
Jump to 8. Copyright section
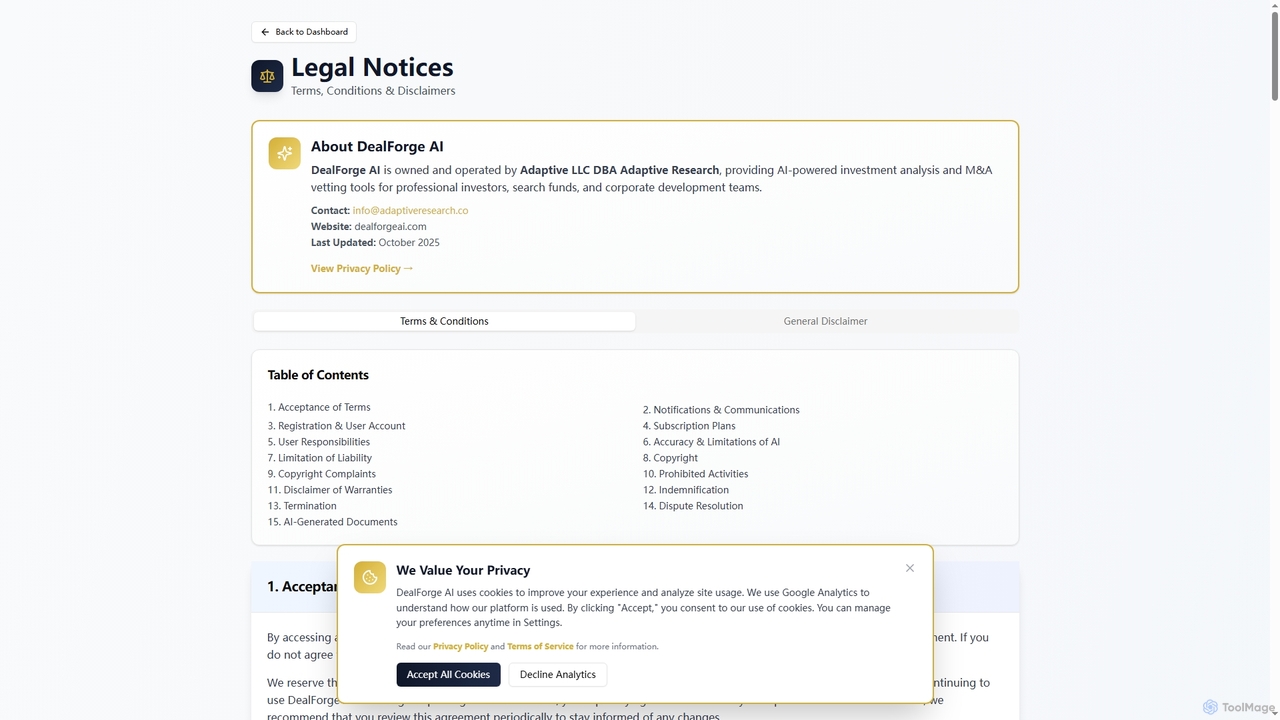(x=670, y=458)
